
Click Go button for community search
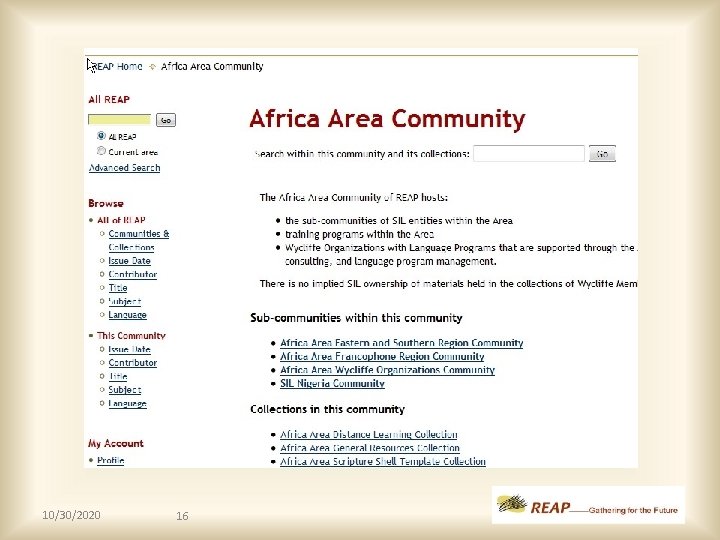click(602, 154)
